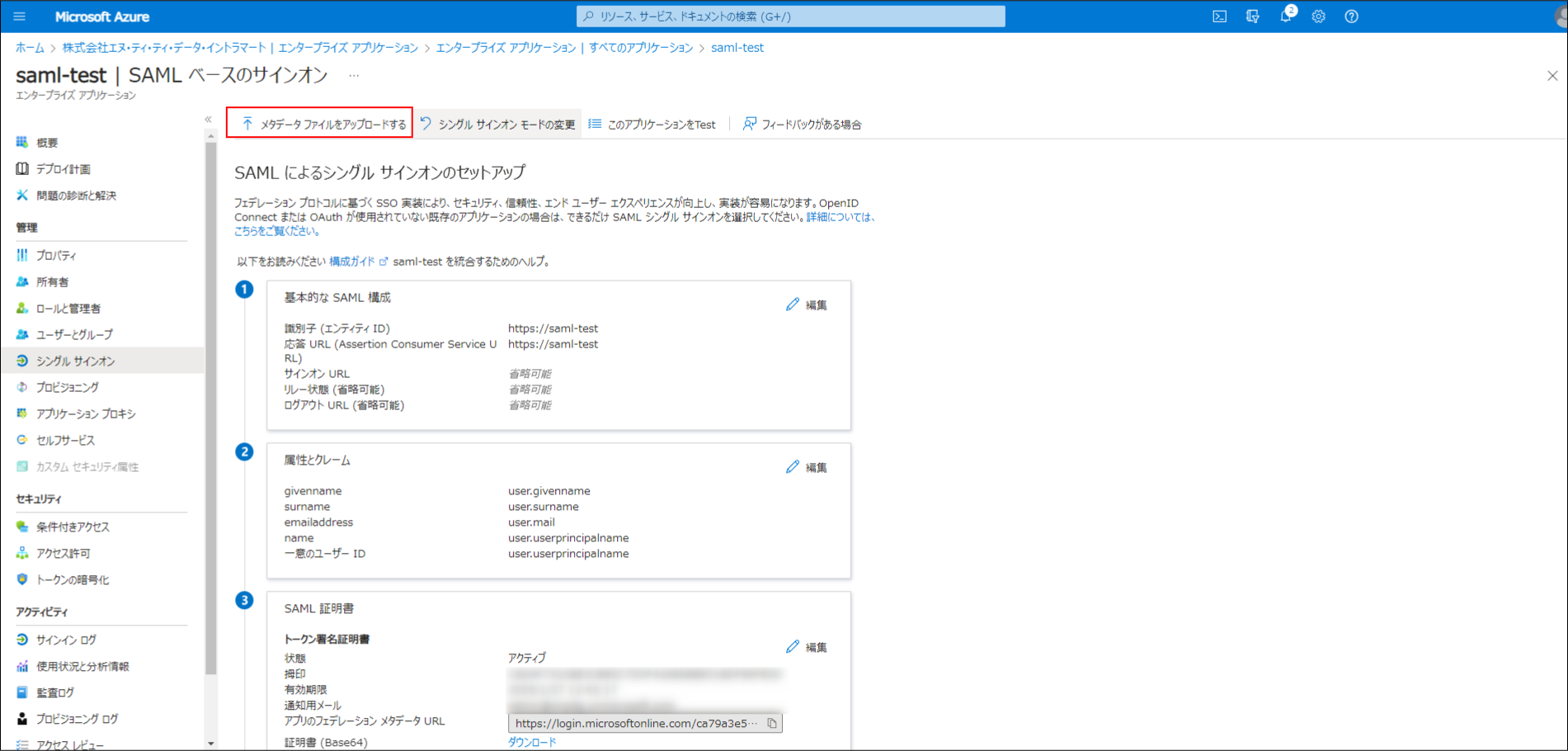Open the Cloud Shell from the top bar

(1219, 16)
